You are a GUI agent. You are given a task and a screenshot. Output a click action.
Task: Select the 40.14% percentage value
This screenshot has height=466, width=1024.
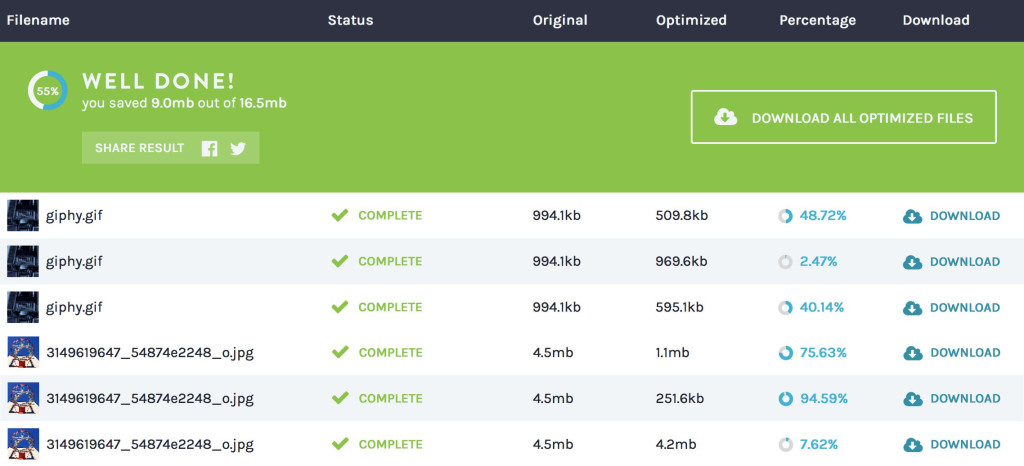822,307
